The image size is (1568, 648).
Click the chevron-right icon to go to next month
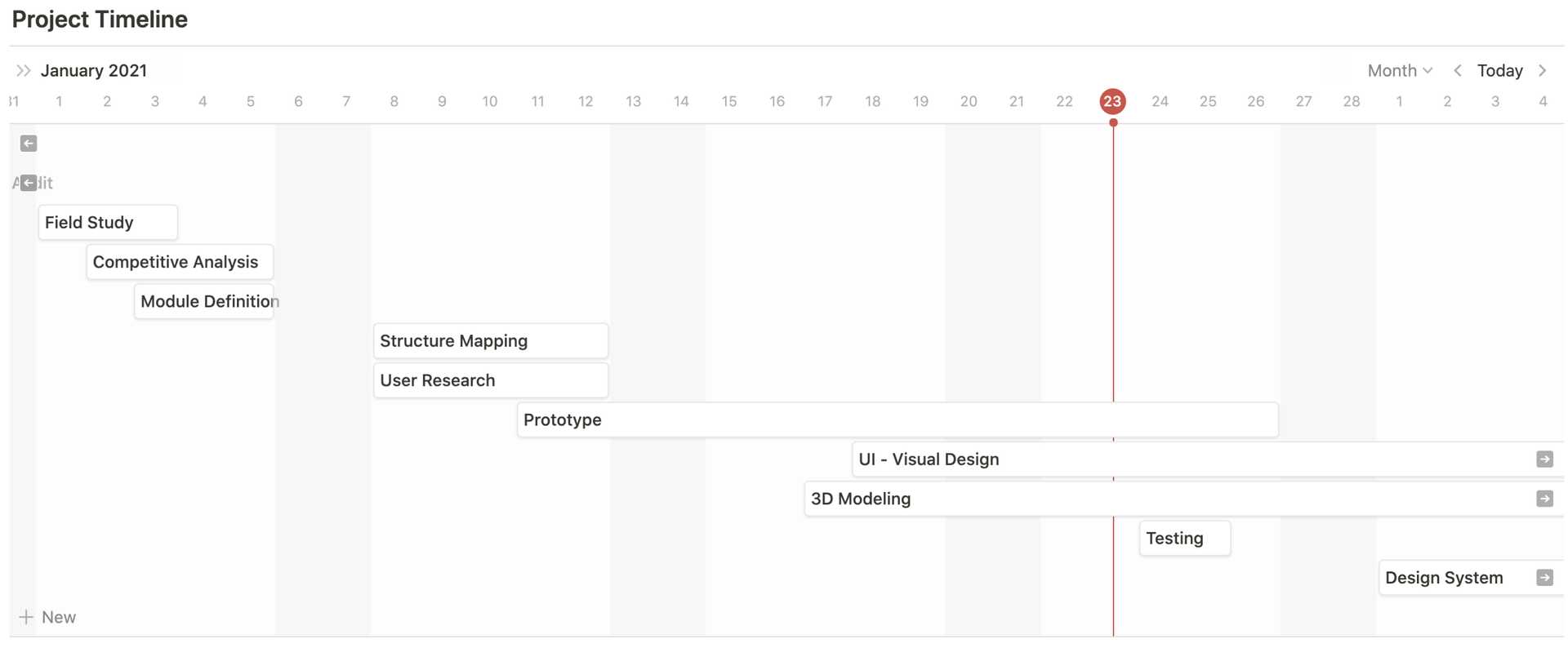click(1543, 70)
